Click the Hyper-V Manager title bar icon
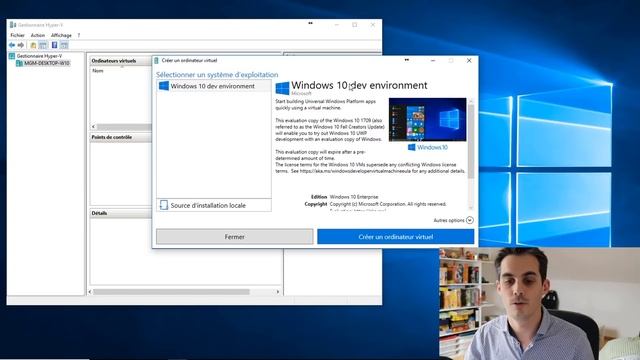Screen dimensions: 640x360 click(13, 25)
